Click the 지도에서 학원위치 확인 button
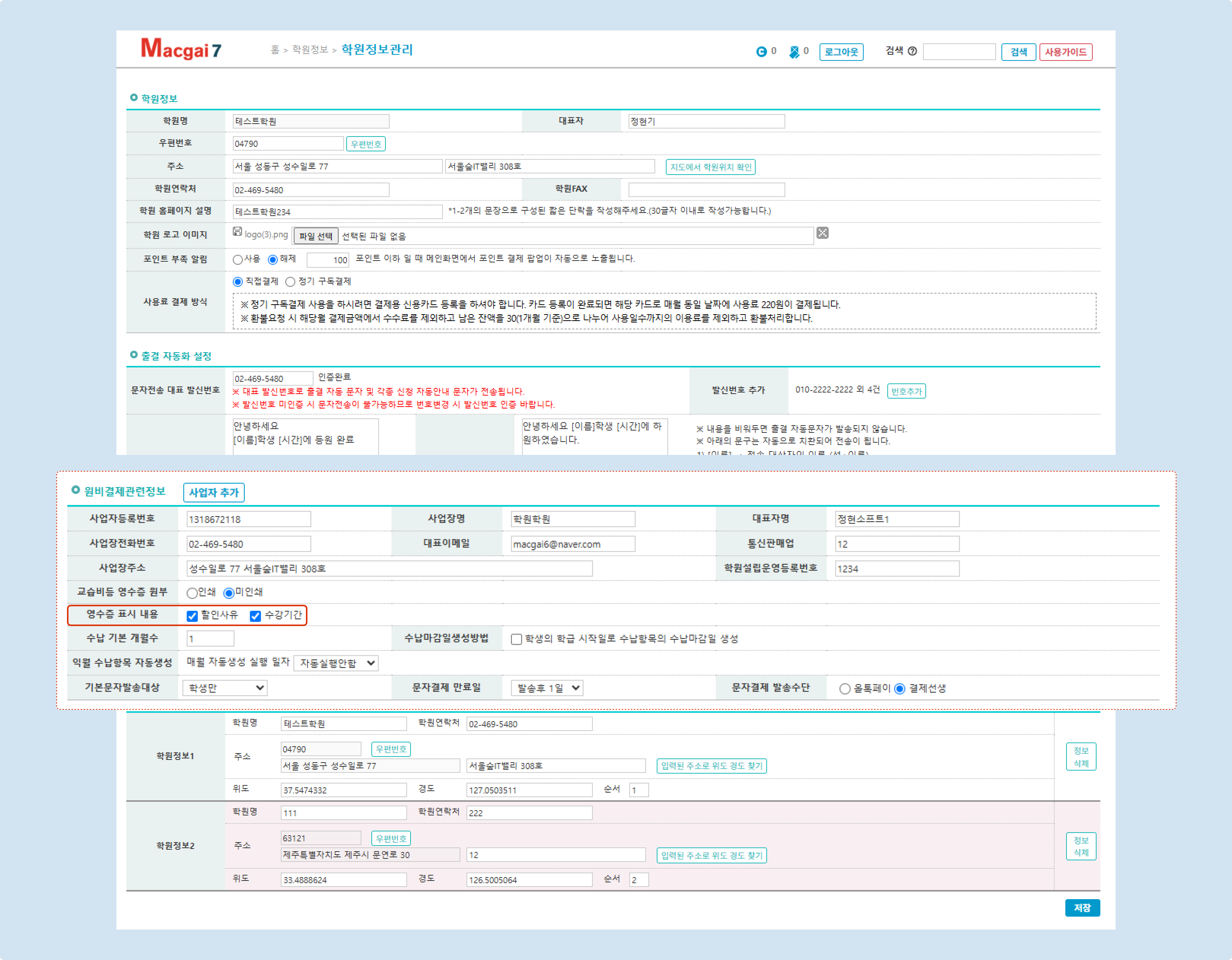 (710, 167)
